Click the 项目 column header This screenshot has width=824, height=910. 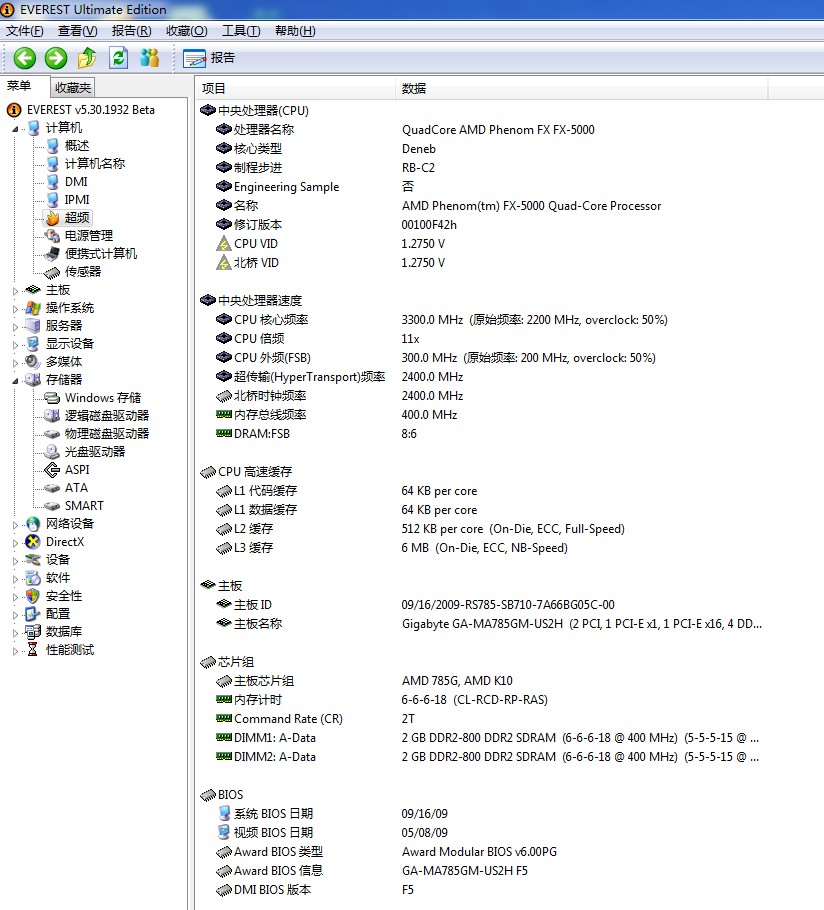click(x=295, y=88)
